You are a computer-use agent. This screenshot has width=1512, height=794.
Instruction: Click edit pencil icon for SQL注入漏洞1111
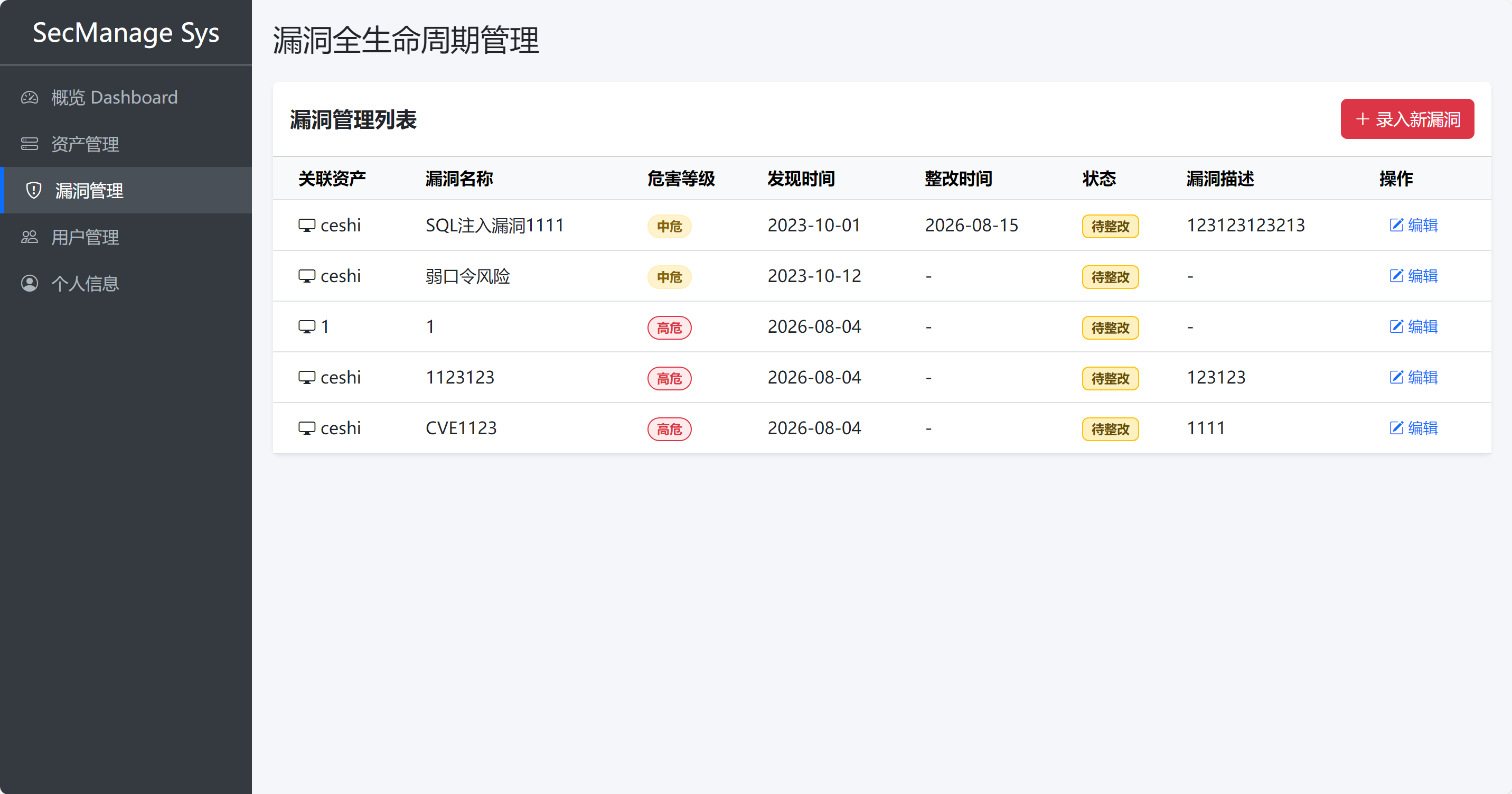point(1396,225)
